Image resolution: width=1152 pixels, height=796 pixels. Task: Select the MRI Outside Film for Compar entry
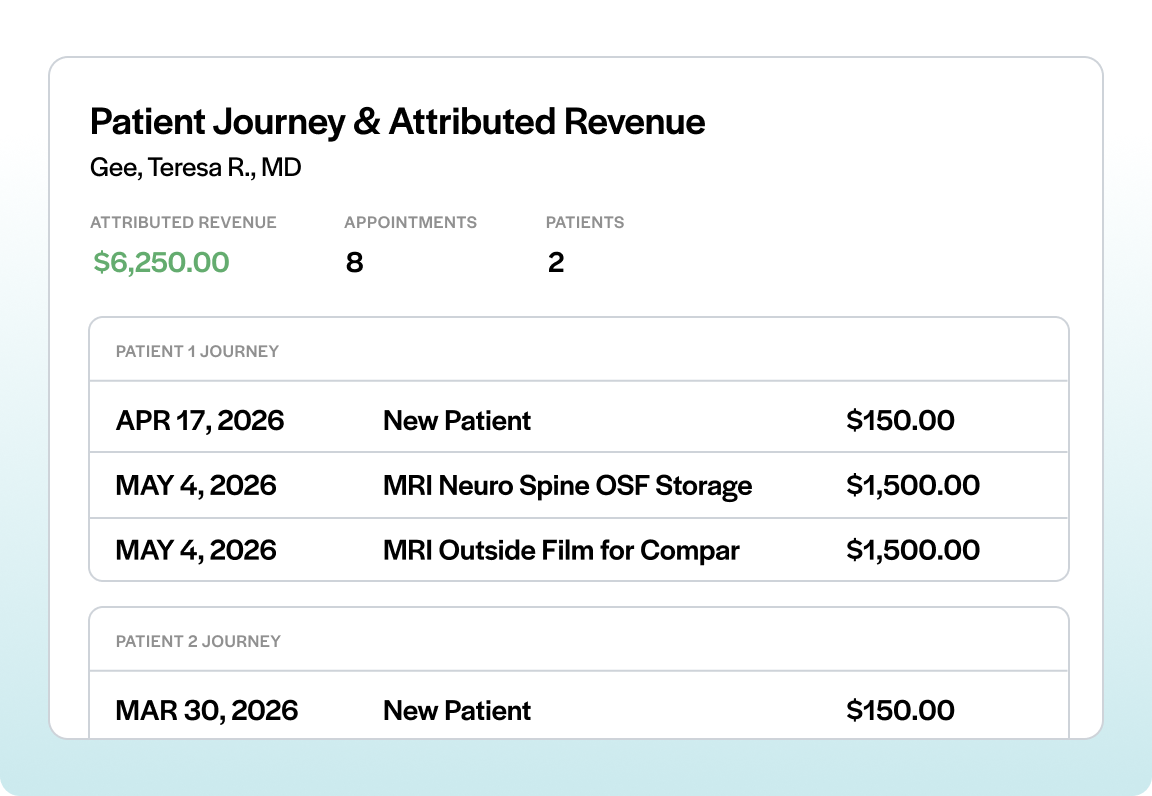click(x=561, y=551)
